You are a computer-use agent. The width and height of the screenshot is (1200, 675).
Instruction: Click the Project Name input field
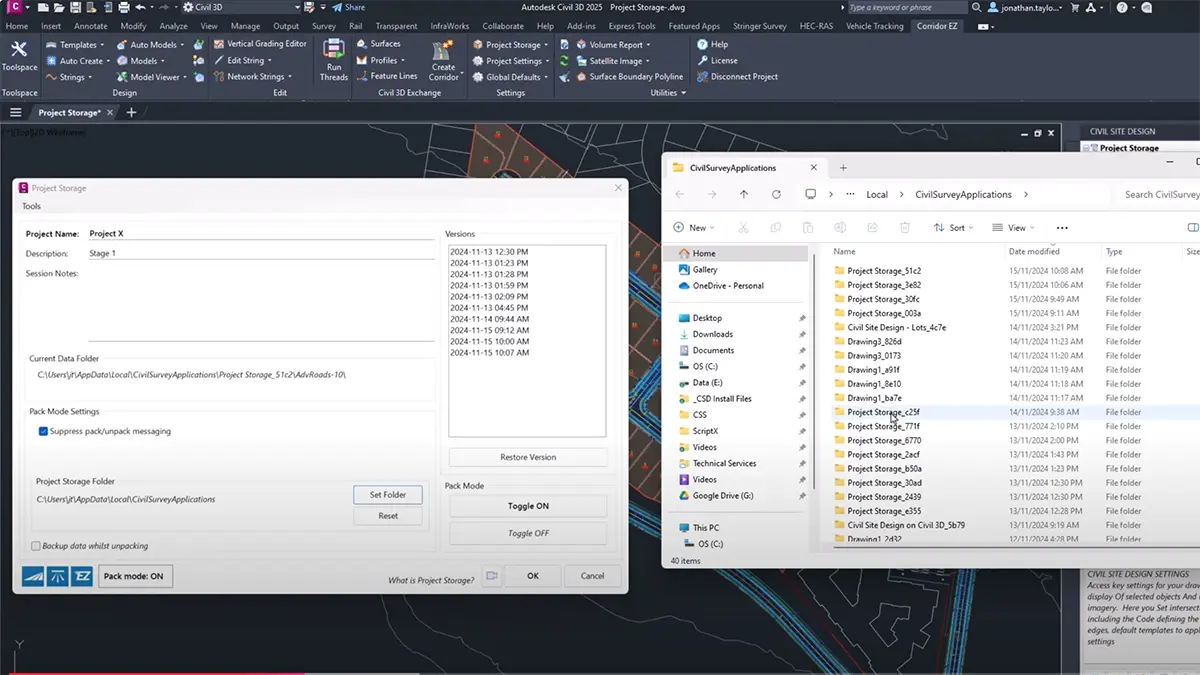261,233
